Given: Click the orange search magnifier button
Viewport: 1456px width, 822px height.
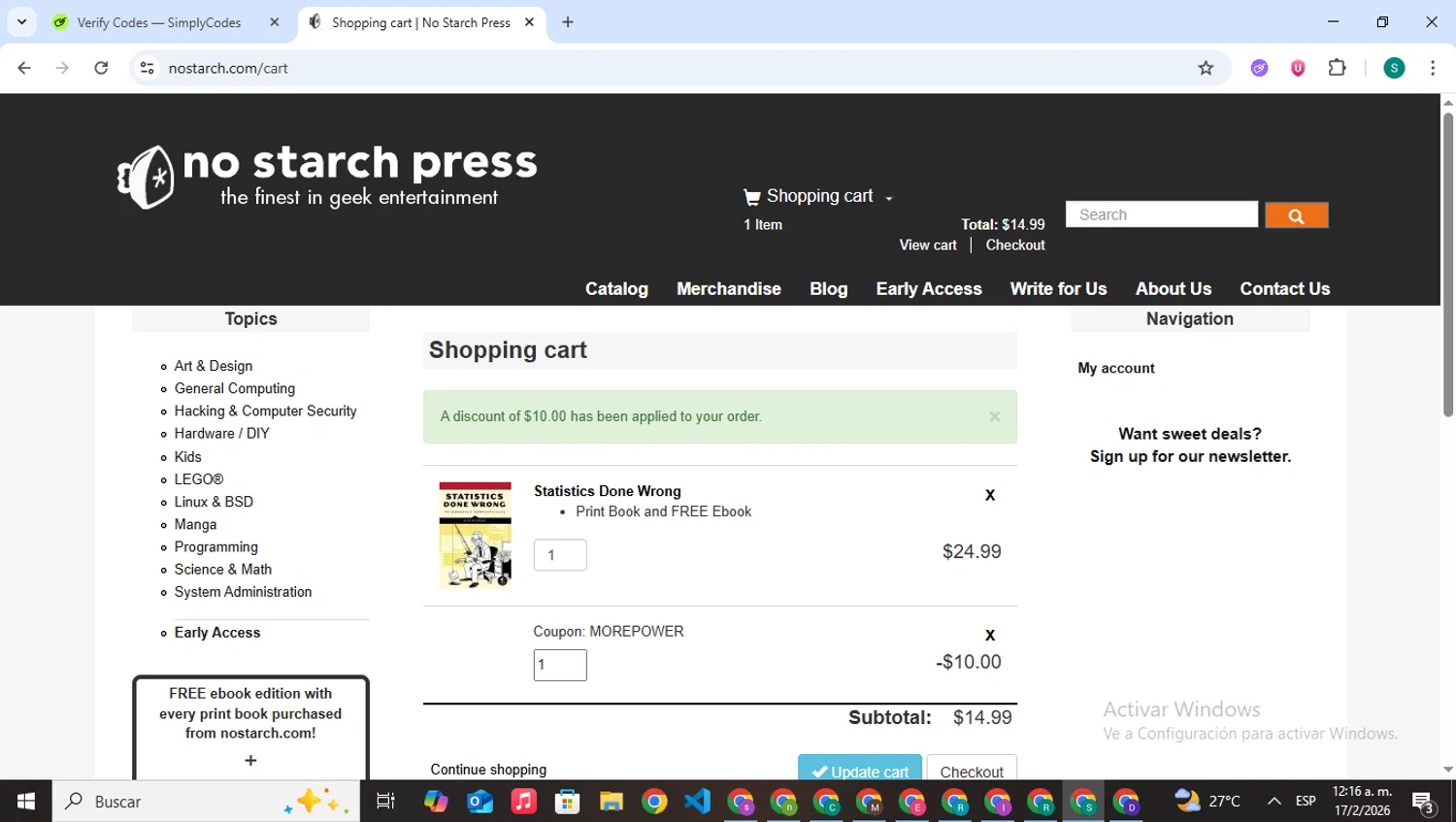Looking at the screenshot, I should [x=1296, y=215].
